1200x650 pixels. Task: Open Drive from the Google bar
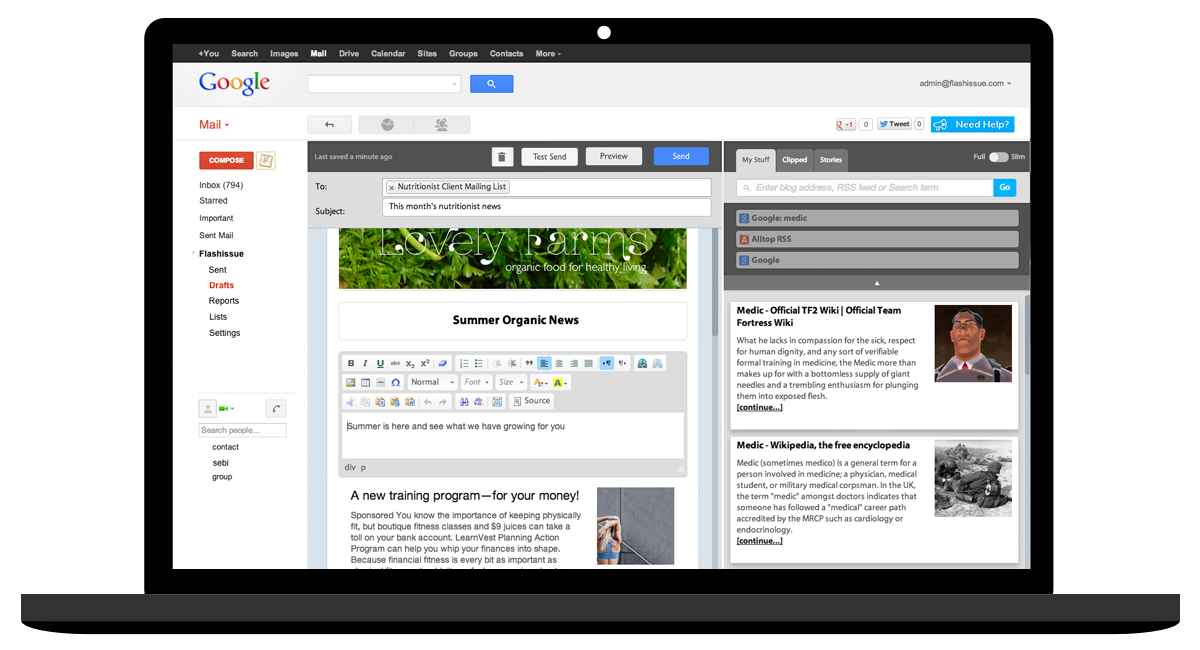point(349,54)
